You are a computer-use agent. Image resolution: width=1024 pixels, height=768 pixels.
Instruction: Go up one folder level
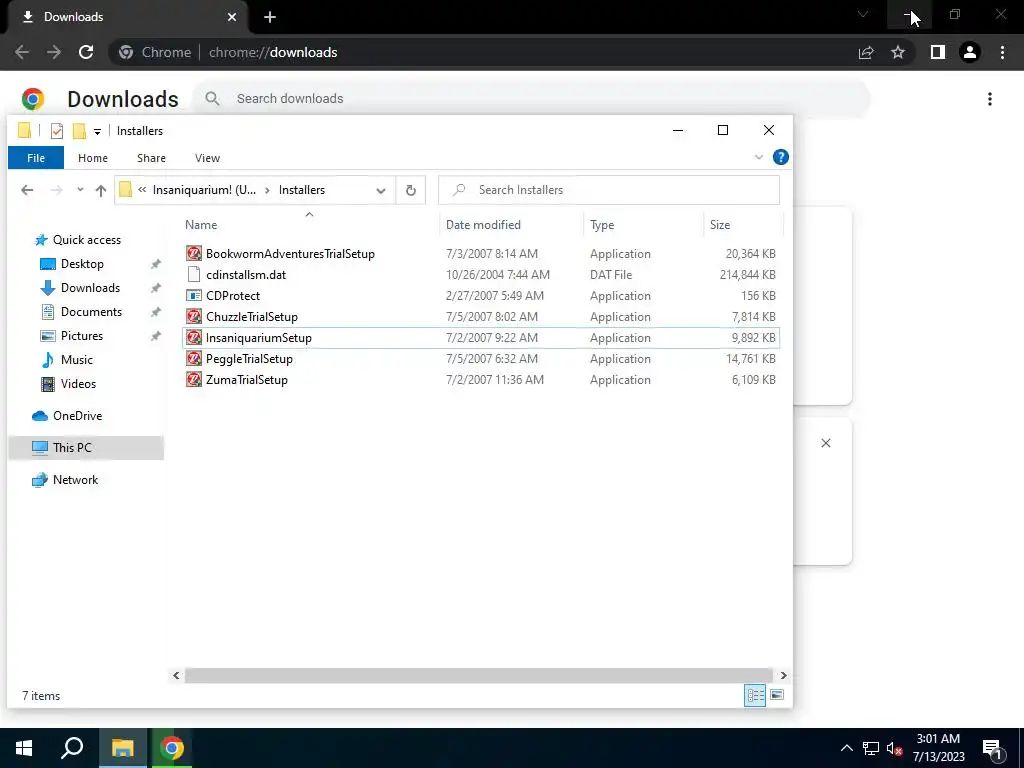pyautogui.click(x=101, y=190)
